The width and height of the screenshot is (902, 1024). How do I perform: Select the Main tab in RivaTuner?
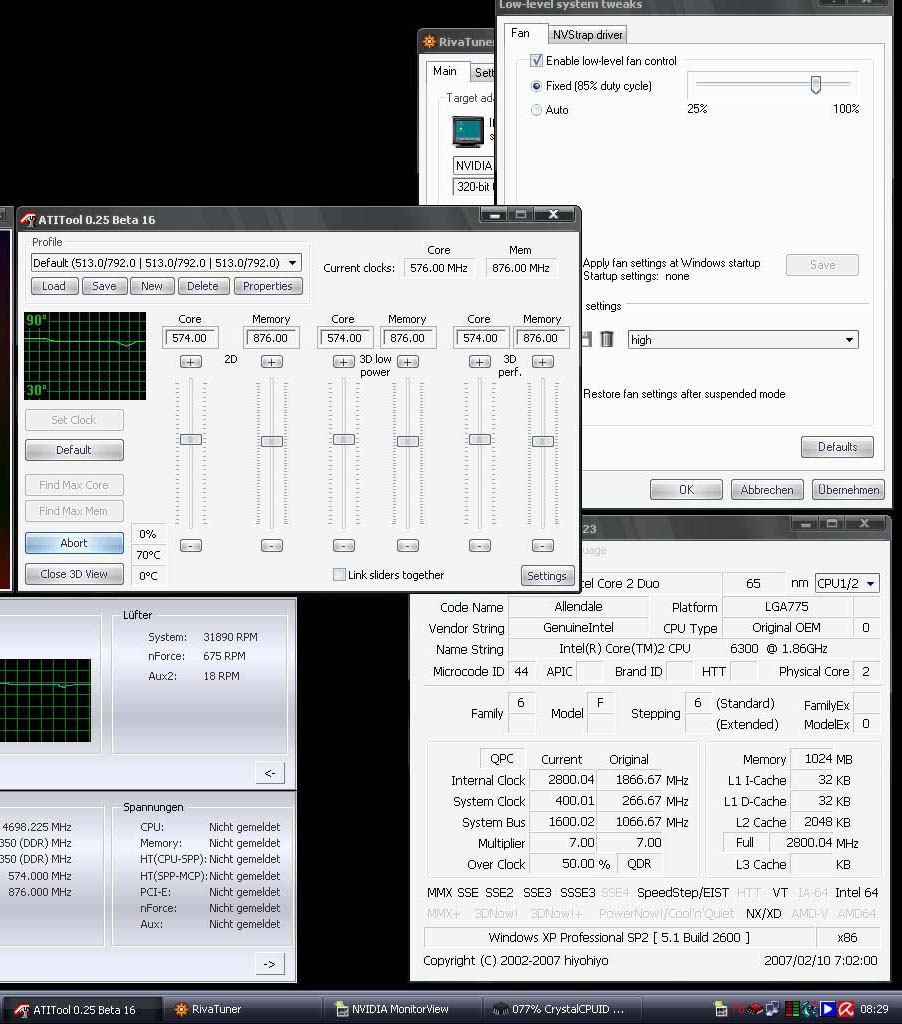click(x=445, y=71)
